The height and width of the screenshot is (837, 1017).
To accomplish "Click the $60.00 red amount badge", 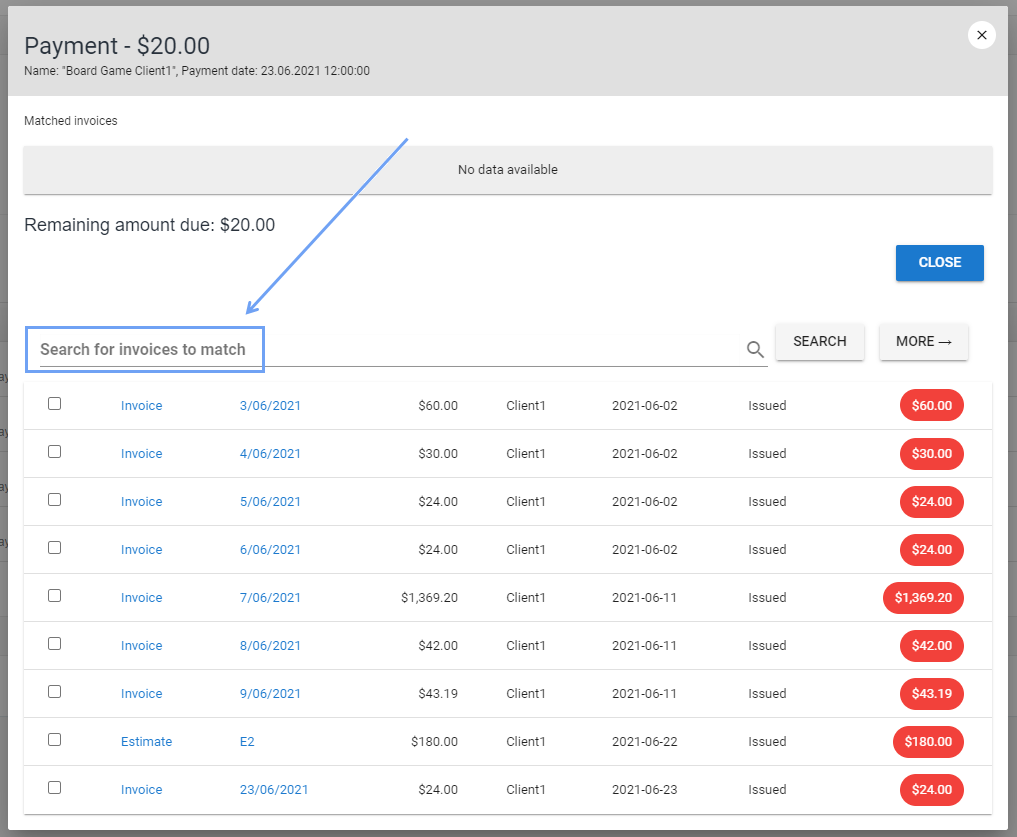I will (x=931, y=405).
